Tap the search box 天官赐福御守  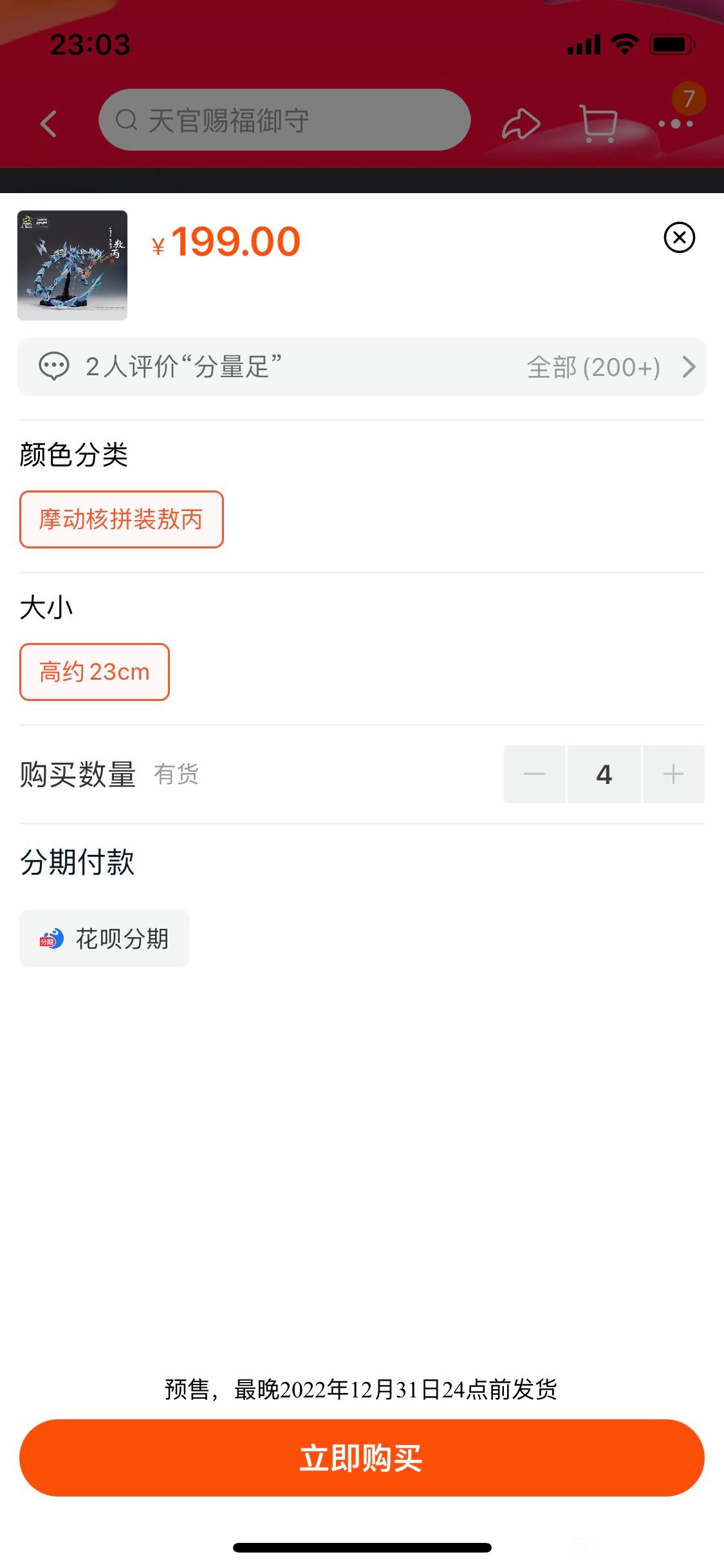click(284, 120)
